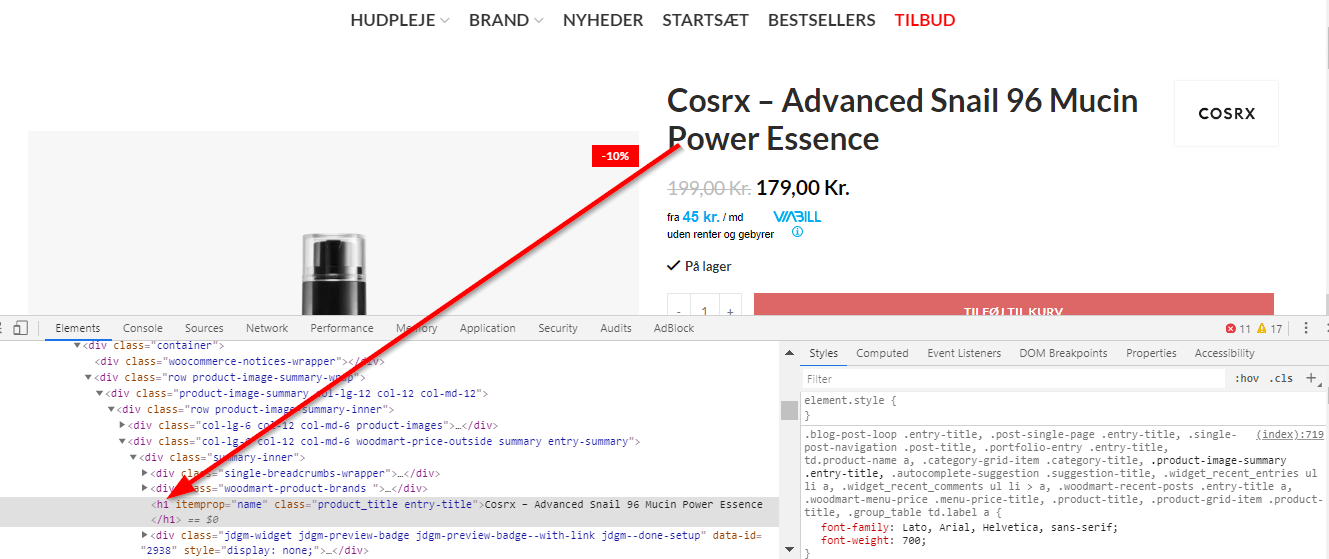
Task: Click the product title heading on page
Action: 903,119
